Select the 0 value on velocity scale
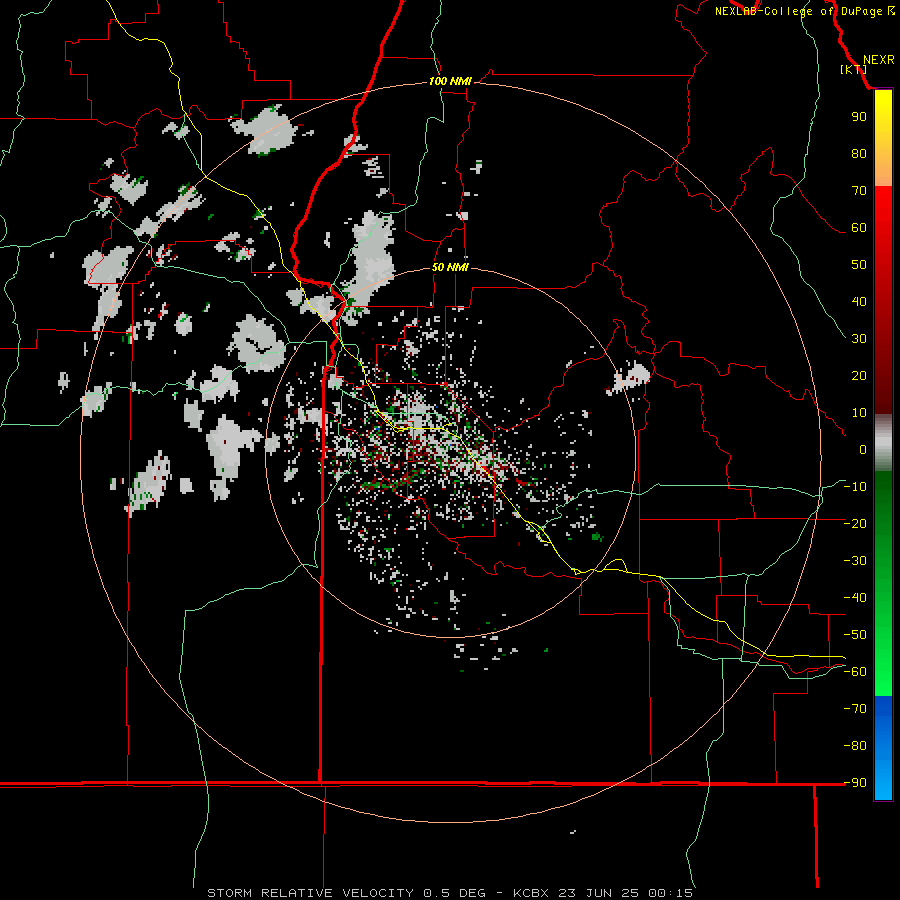Viewport: 900px width, 900px height. pyautogui.click(x=863, y=450)
